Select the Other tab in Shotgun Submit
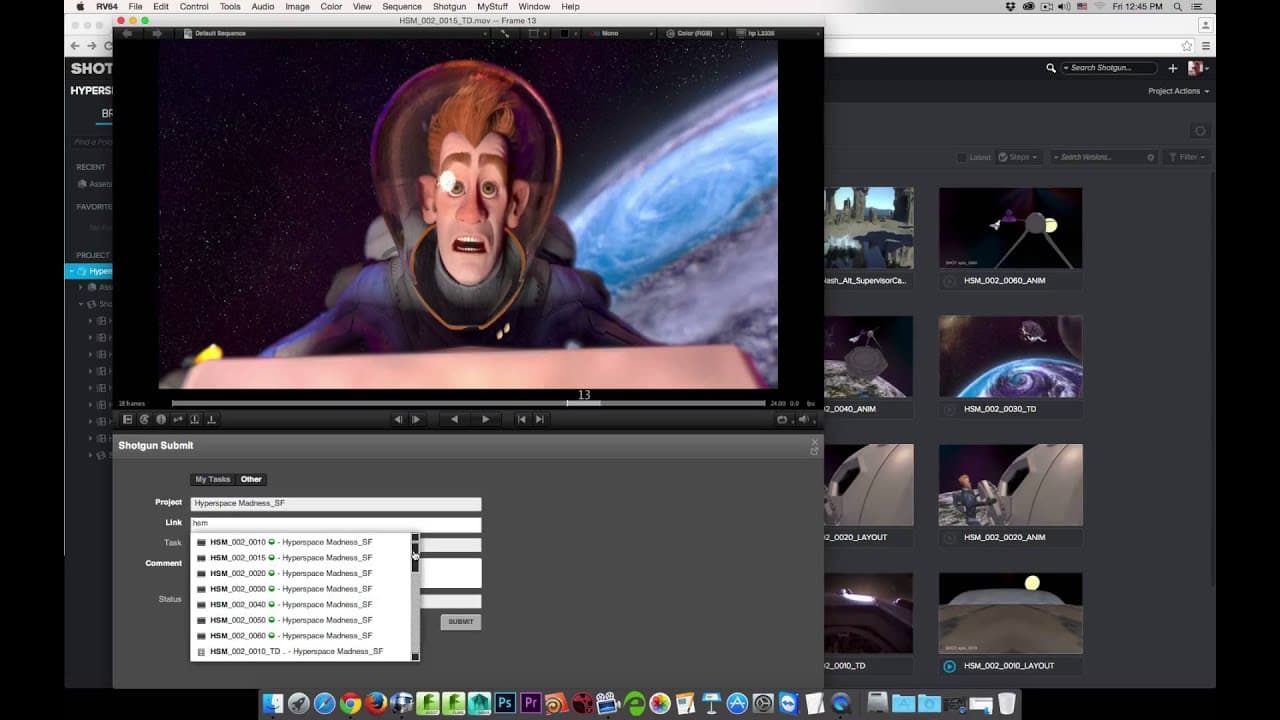This screenshot has width=1280, height=720. coord(251,479)
